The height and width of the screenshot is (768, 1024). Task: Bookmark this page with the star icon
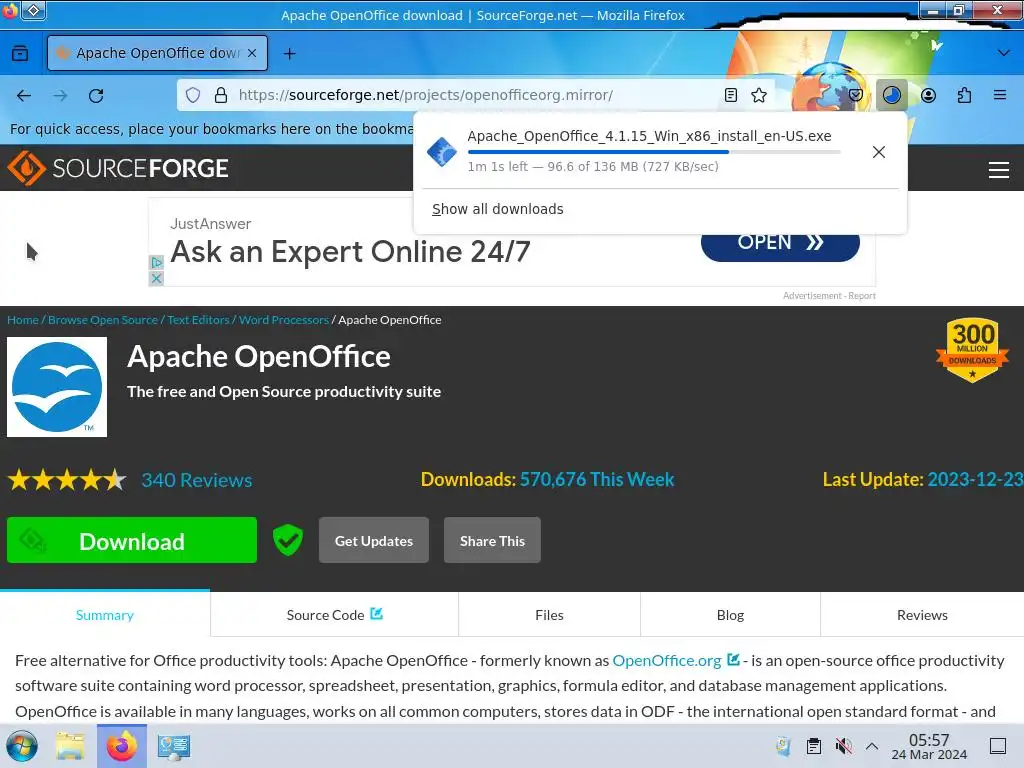(759, 95)
